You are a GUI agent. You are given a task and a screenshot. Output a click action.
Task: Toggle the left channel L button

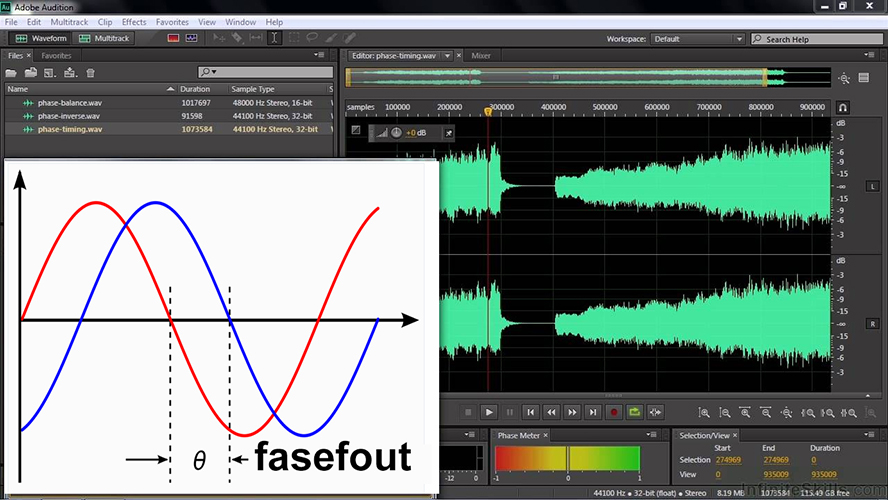[x=872, y=186]
